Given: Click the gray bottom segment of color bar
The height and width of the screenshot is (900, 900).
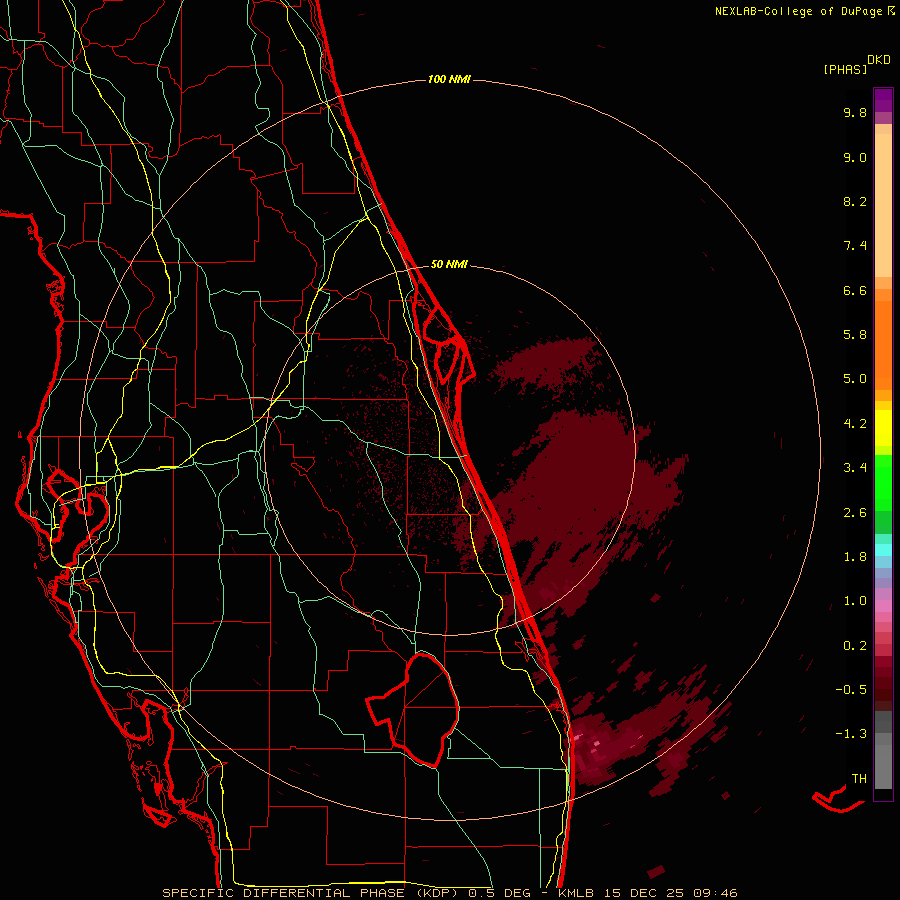Looking at the screenshot, I should coord(883,766).
